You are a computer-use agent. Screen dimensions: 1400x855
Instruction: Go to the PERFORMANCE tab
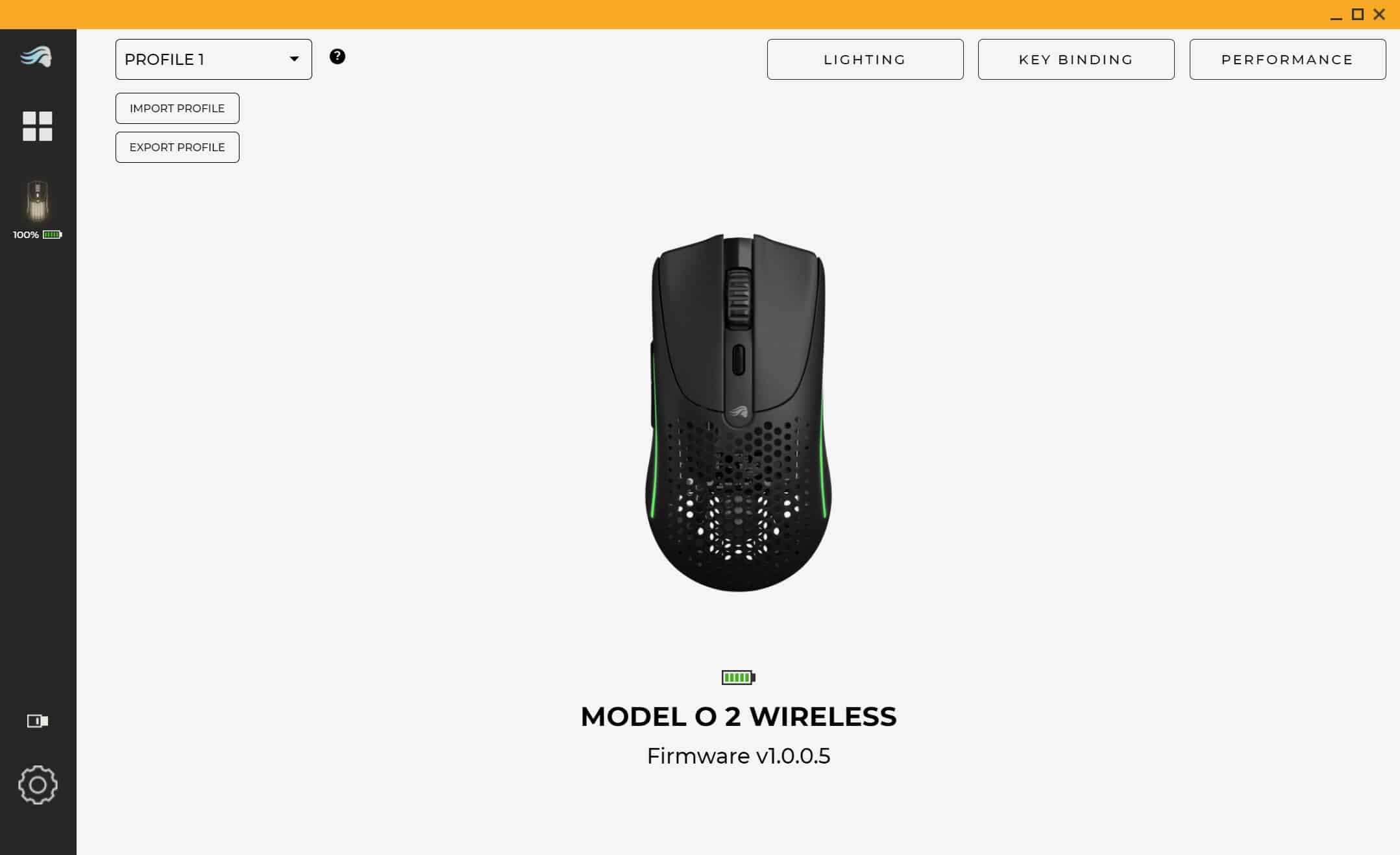pyautogui.click(x=1288, y=59)
